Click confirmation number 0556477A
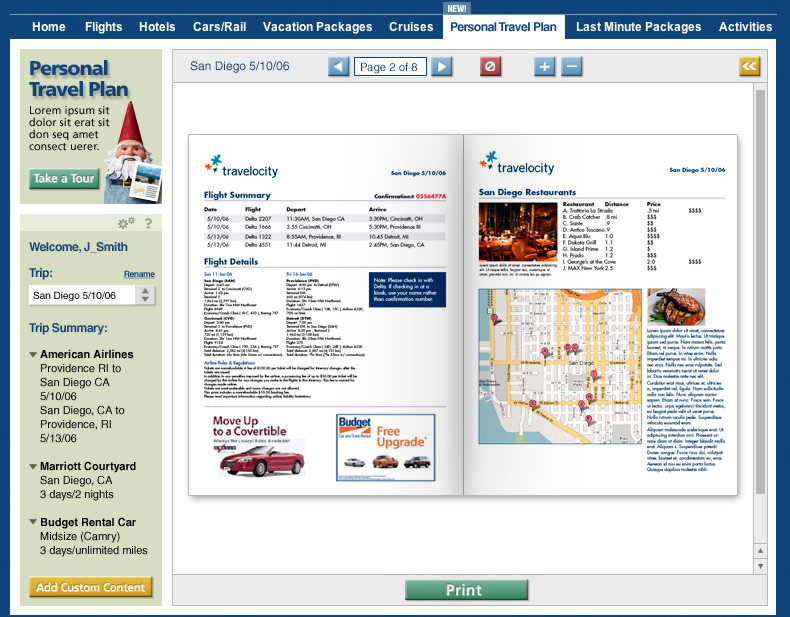The height and width of the screenshot is (617, 790). tap(431, 196)
